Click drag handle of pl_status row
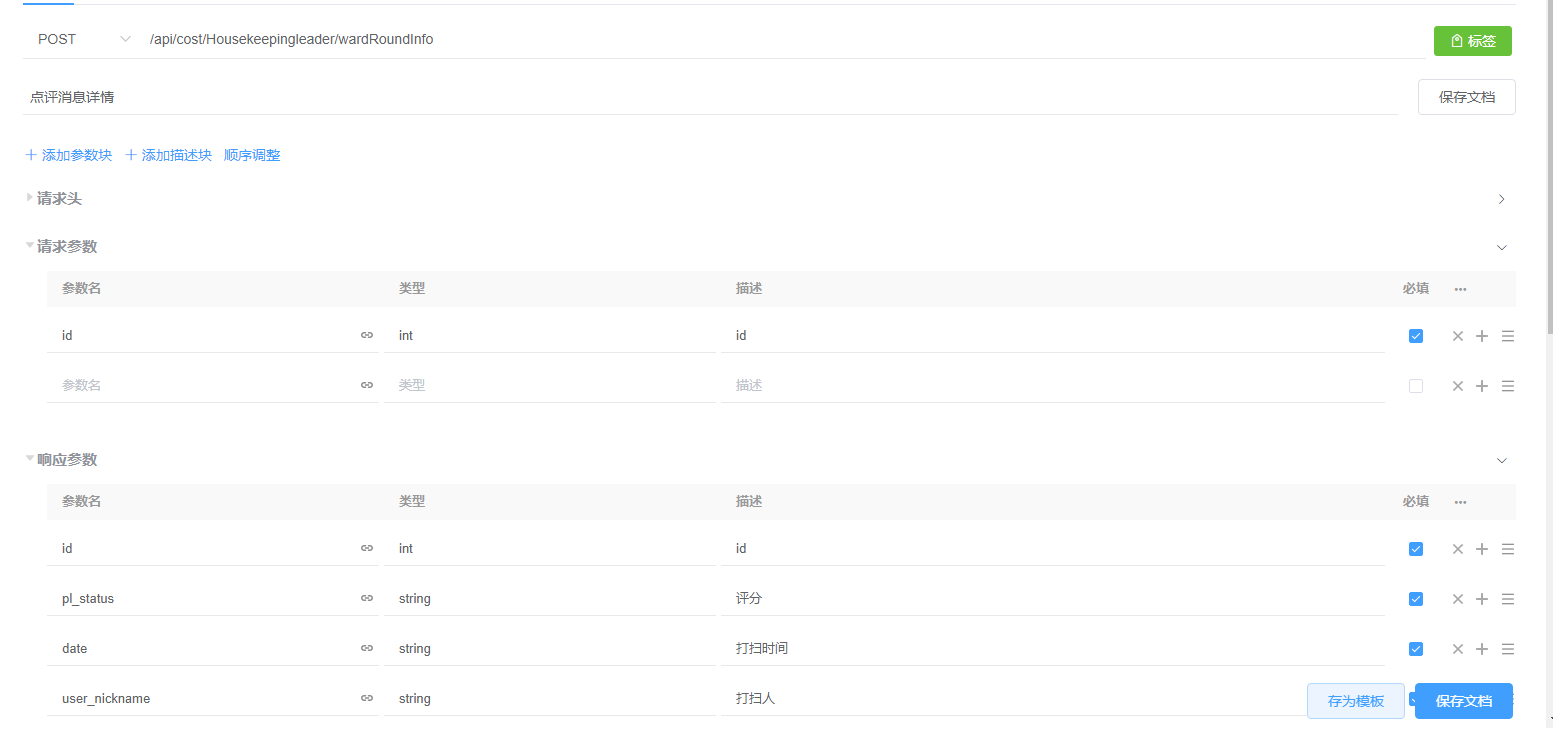The width and height of the screenshot is (1553, 730). pyautogui.click(x=1508, y=599)
